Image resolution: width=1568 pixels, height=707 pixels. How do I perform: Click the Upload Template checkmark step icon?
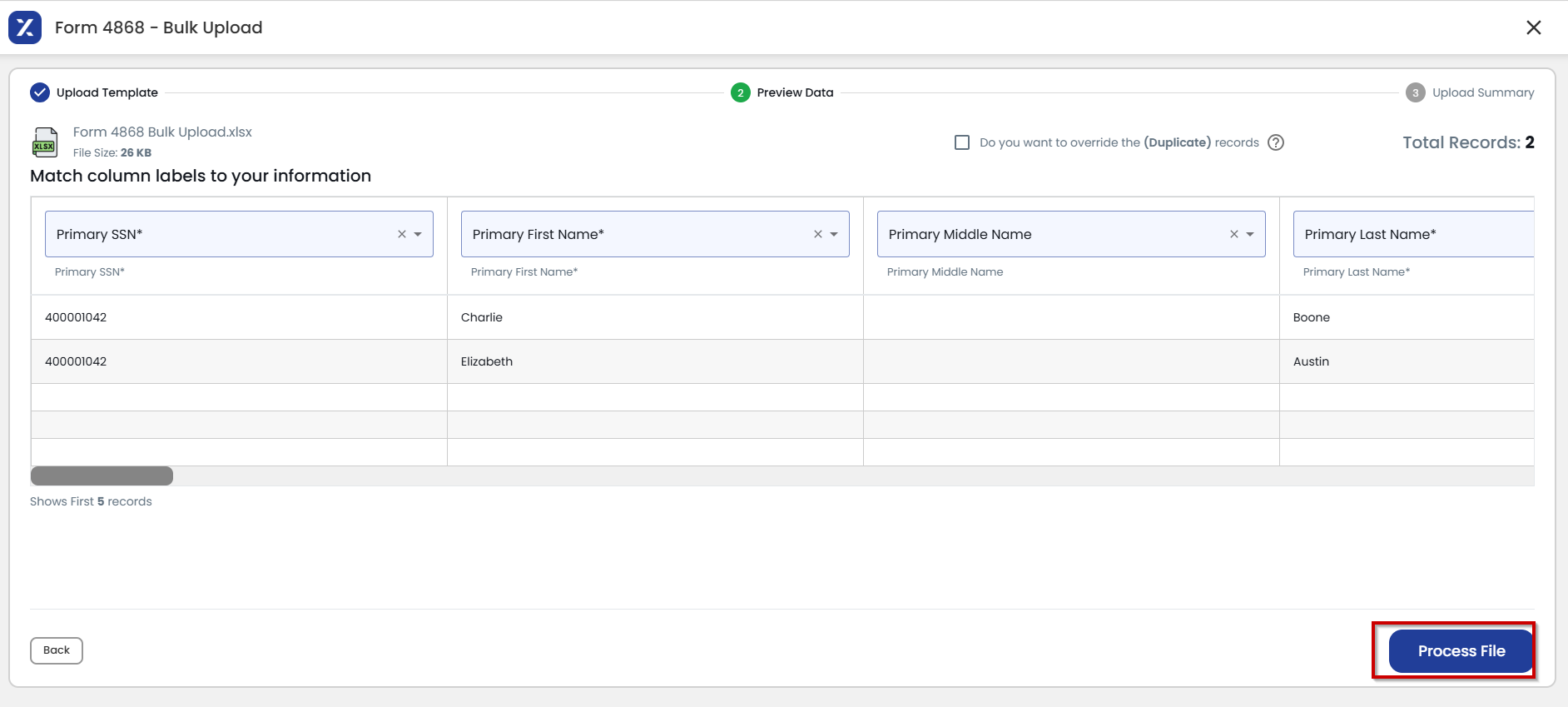(x=40, y=92)
